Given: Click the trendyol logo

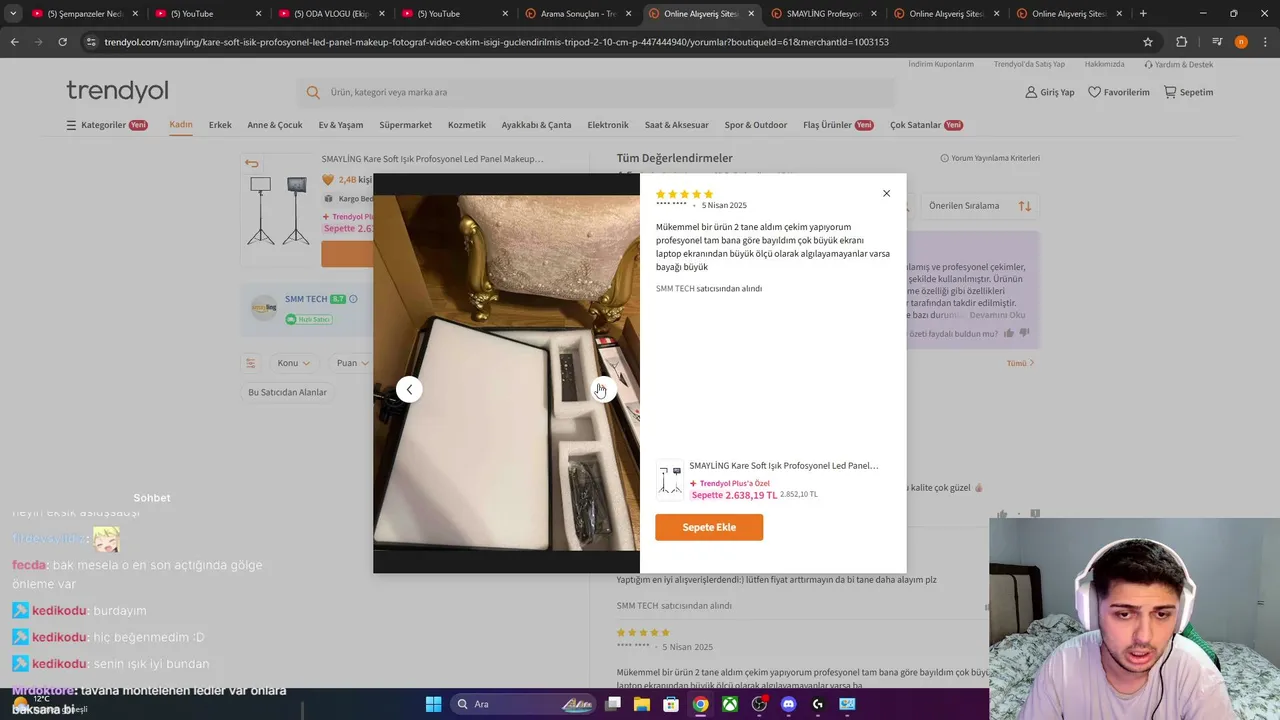Looking at the screenshot, I should click(x=117, y=91).
